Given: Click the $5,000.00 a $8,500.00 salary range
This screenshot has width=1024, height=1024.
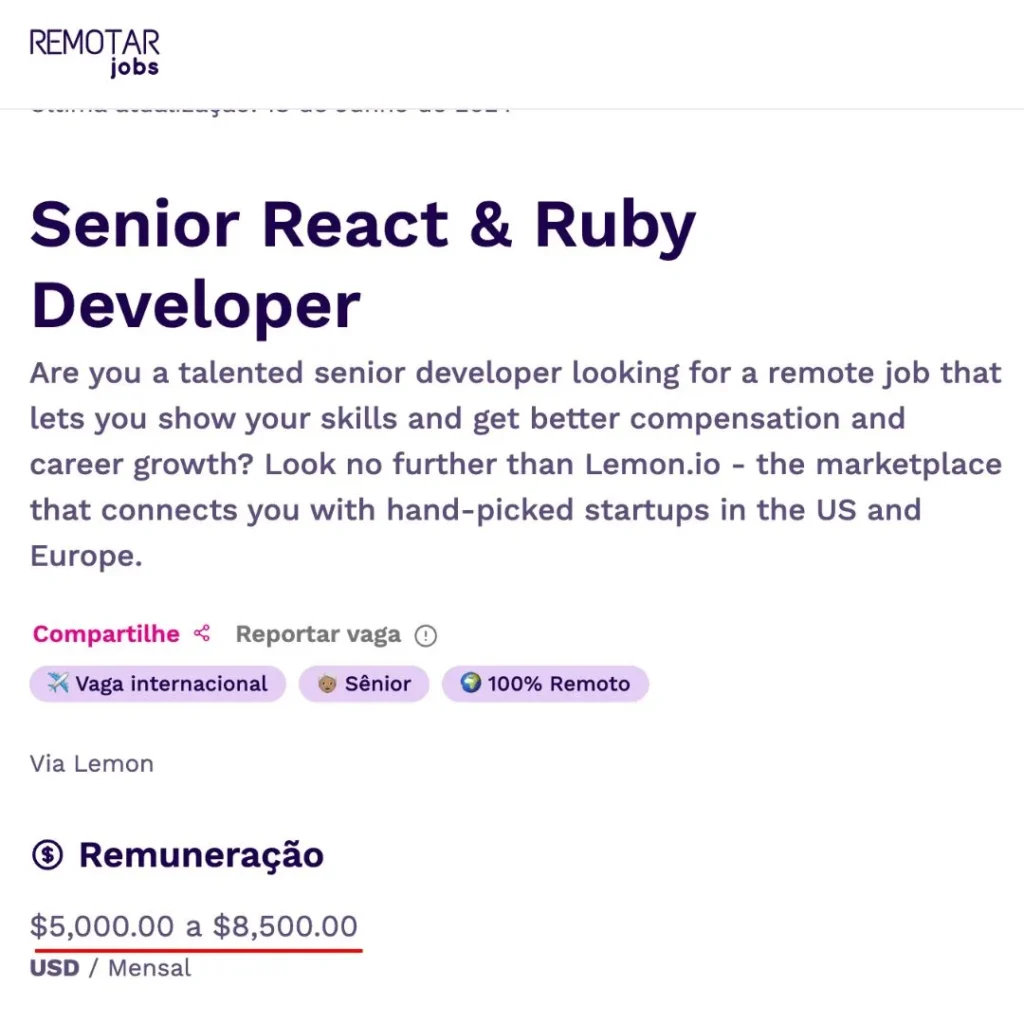Looking at the screenshot, I should click(x=194, y=926).
